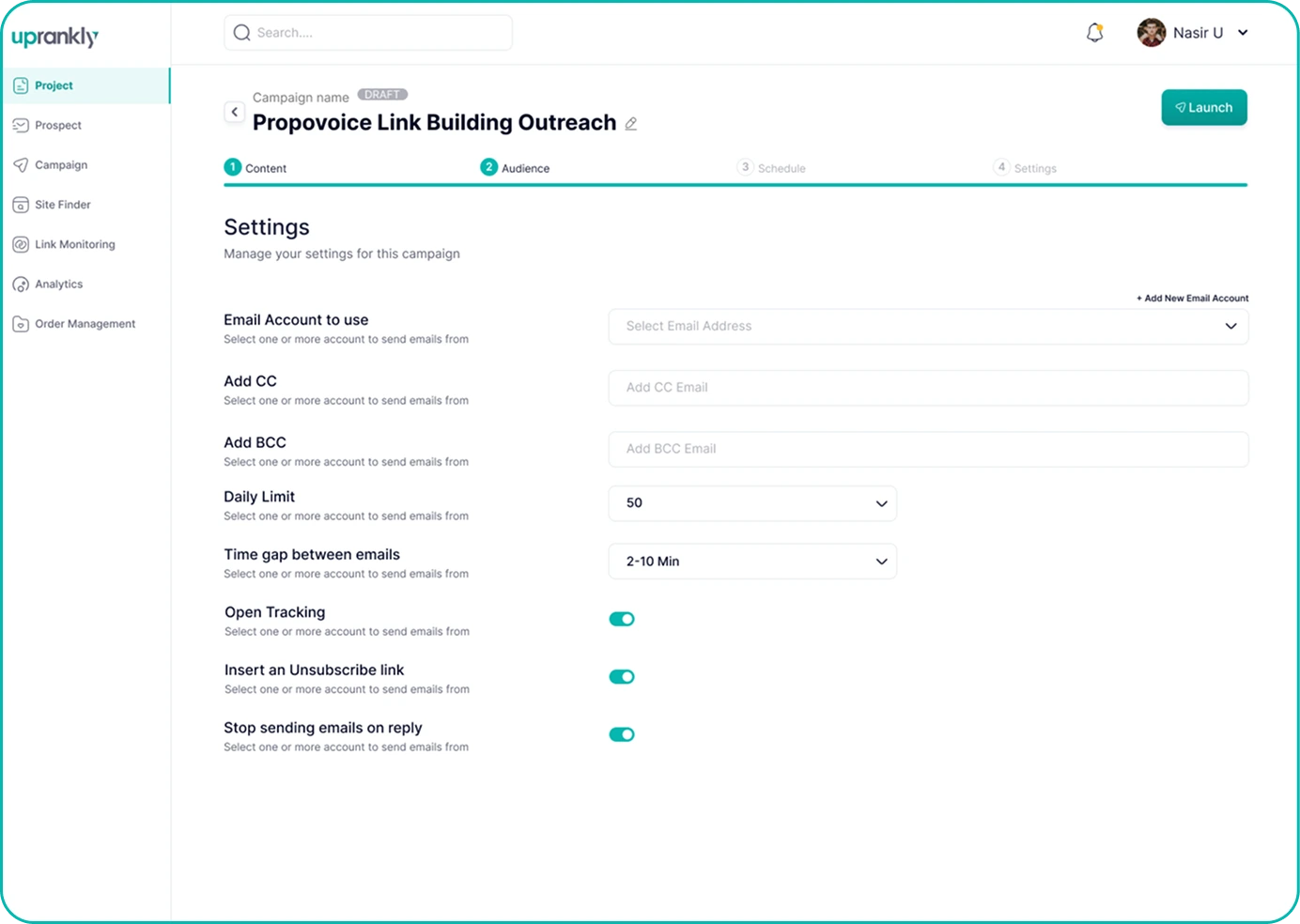Toggle the Insert an Unsubscribe link switch
The height and width of the screenshot is (924, 1300).
click(622, 677)
